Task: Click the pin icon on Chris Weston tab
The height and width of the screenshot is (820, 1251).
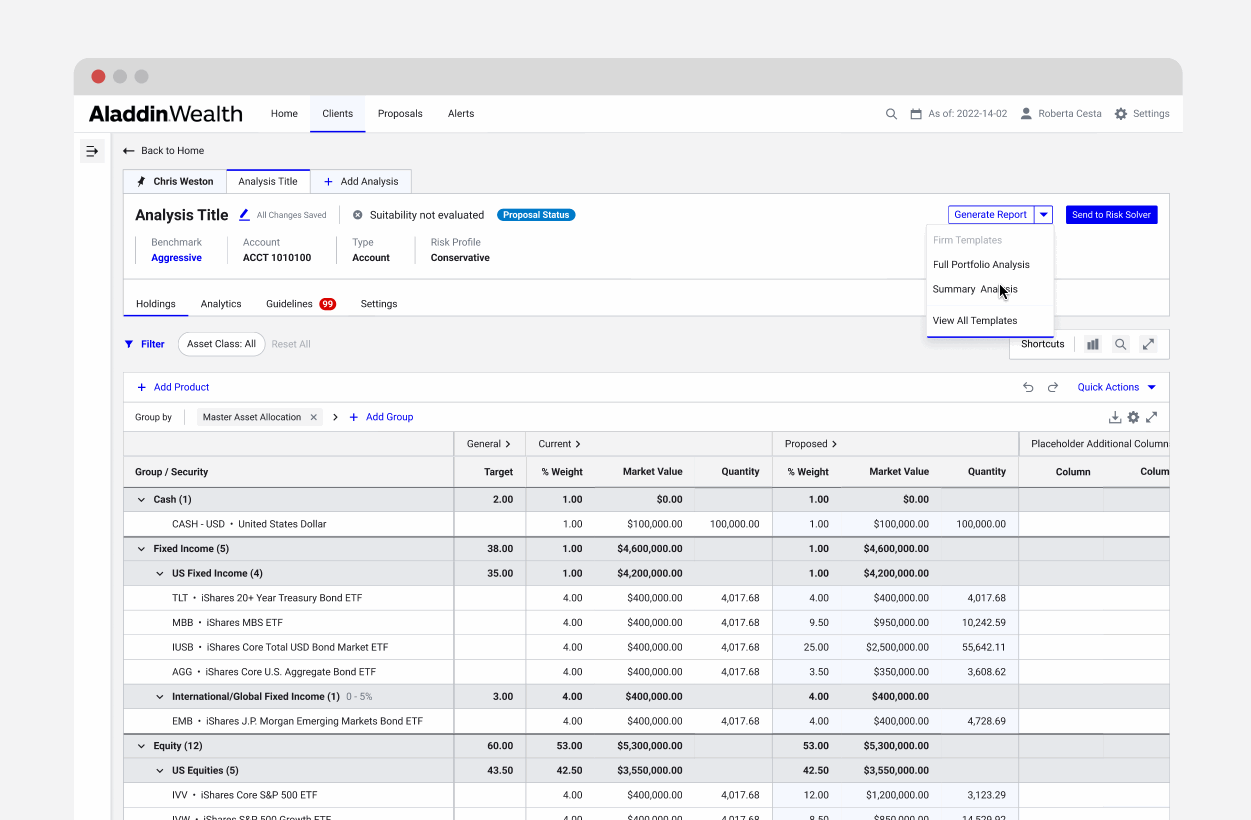Action: click(x=141, y=182)
